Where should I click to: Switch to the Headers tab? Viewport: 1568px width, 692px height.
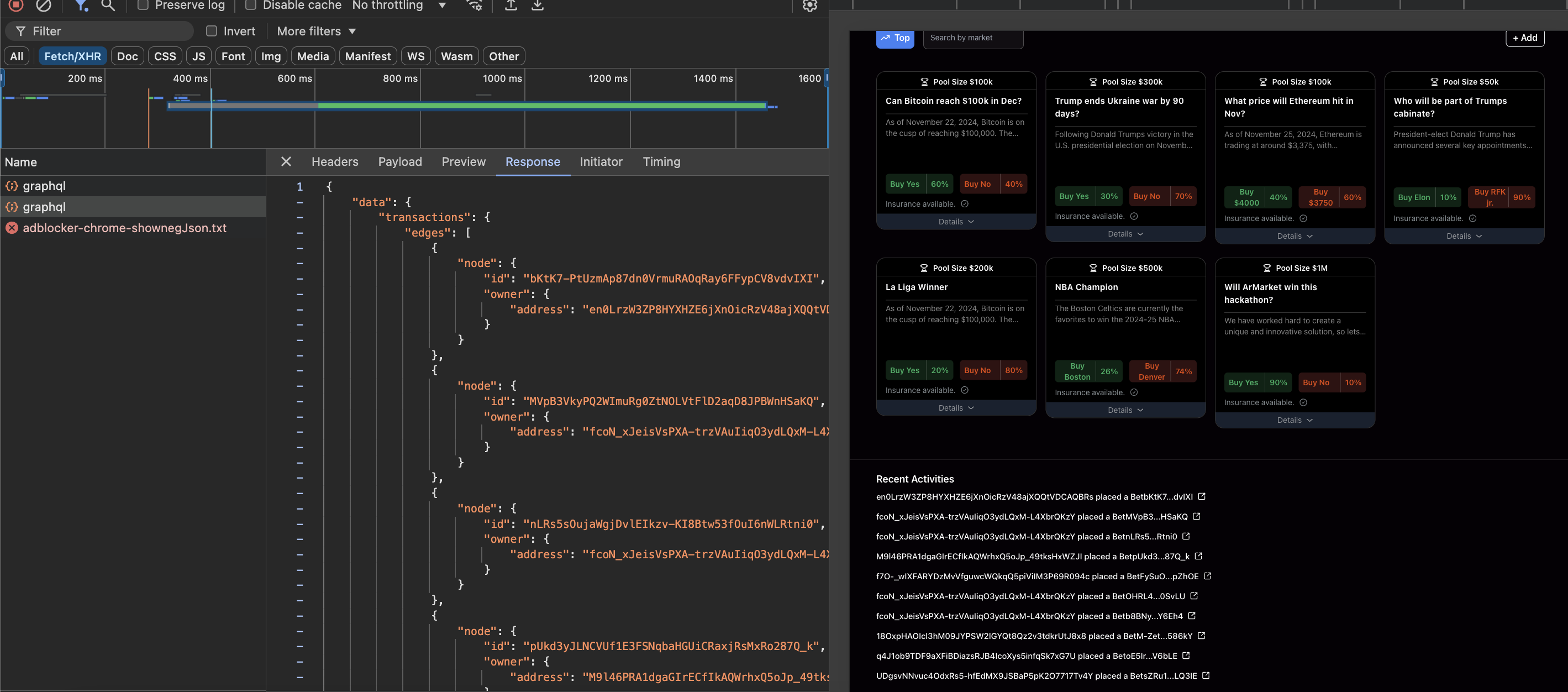(335, 161)
